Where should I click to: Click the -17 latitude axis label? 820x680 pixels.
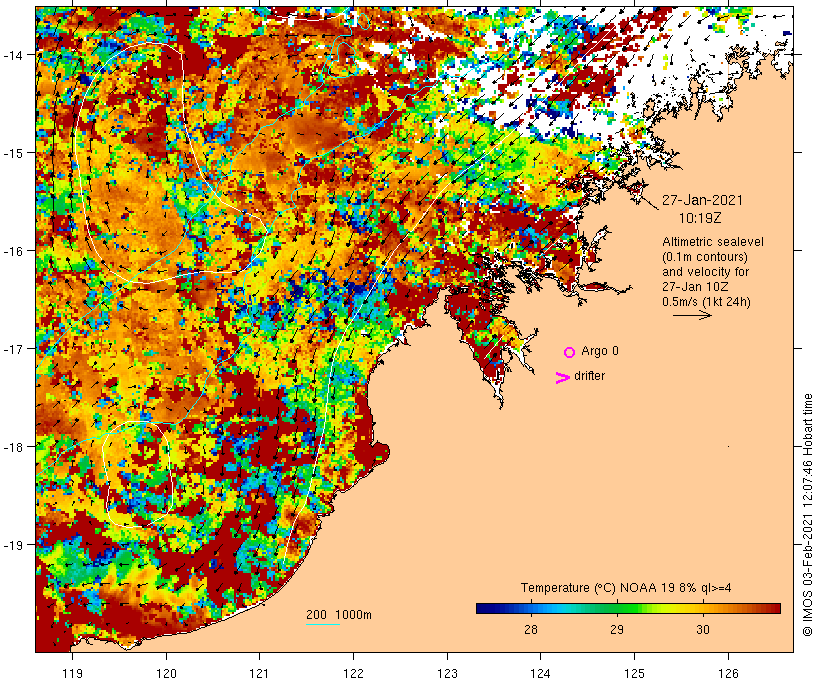[18, 349]
